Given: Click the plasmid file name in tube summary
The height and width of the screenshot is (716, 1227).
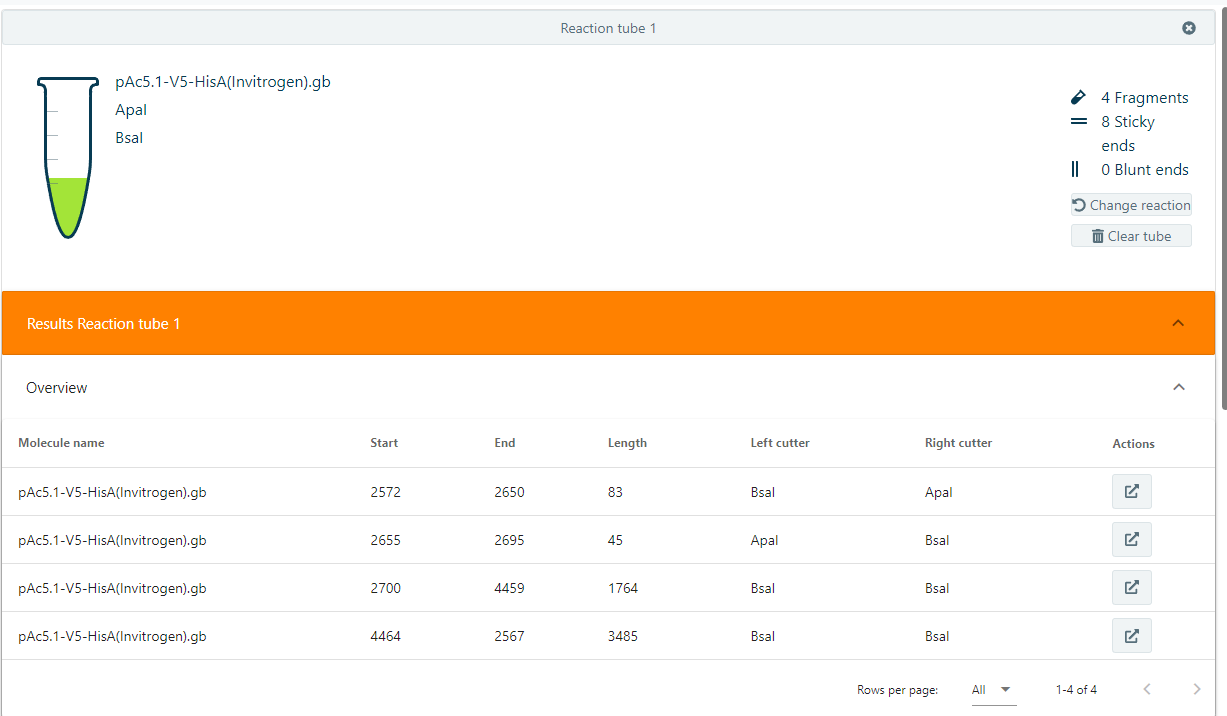Looking at the screenshot, I should pyautogui.click(x=222, y=82).
